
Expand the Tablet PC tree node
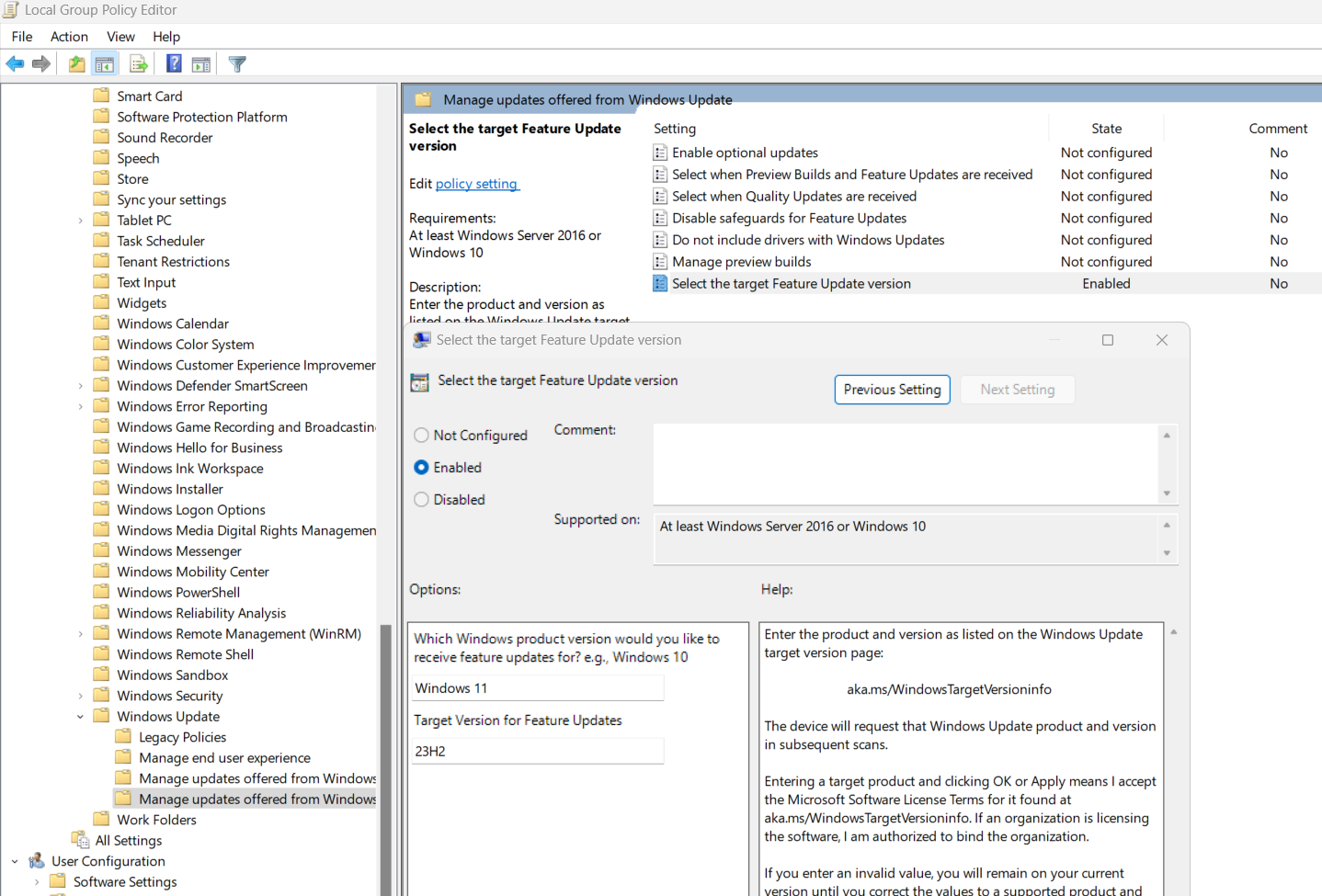click(81, 221)
